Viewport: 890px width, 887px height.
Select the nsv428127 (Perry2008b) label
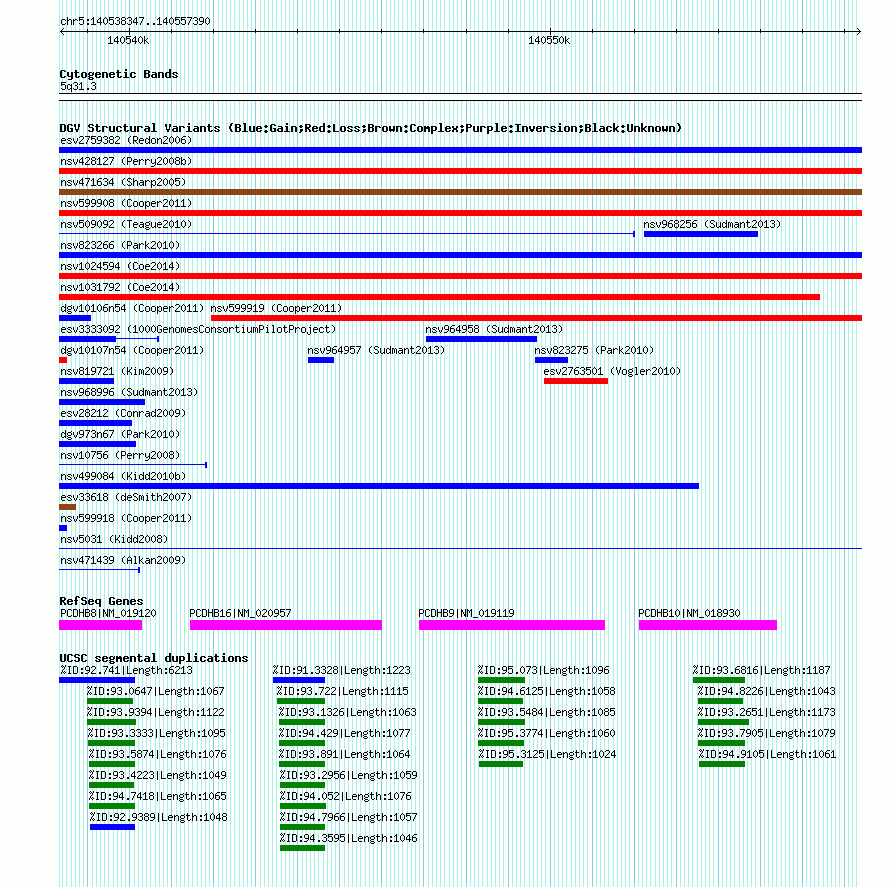click(x=126, y=161)
